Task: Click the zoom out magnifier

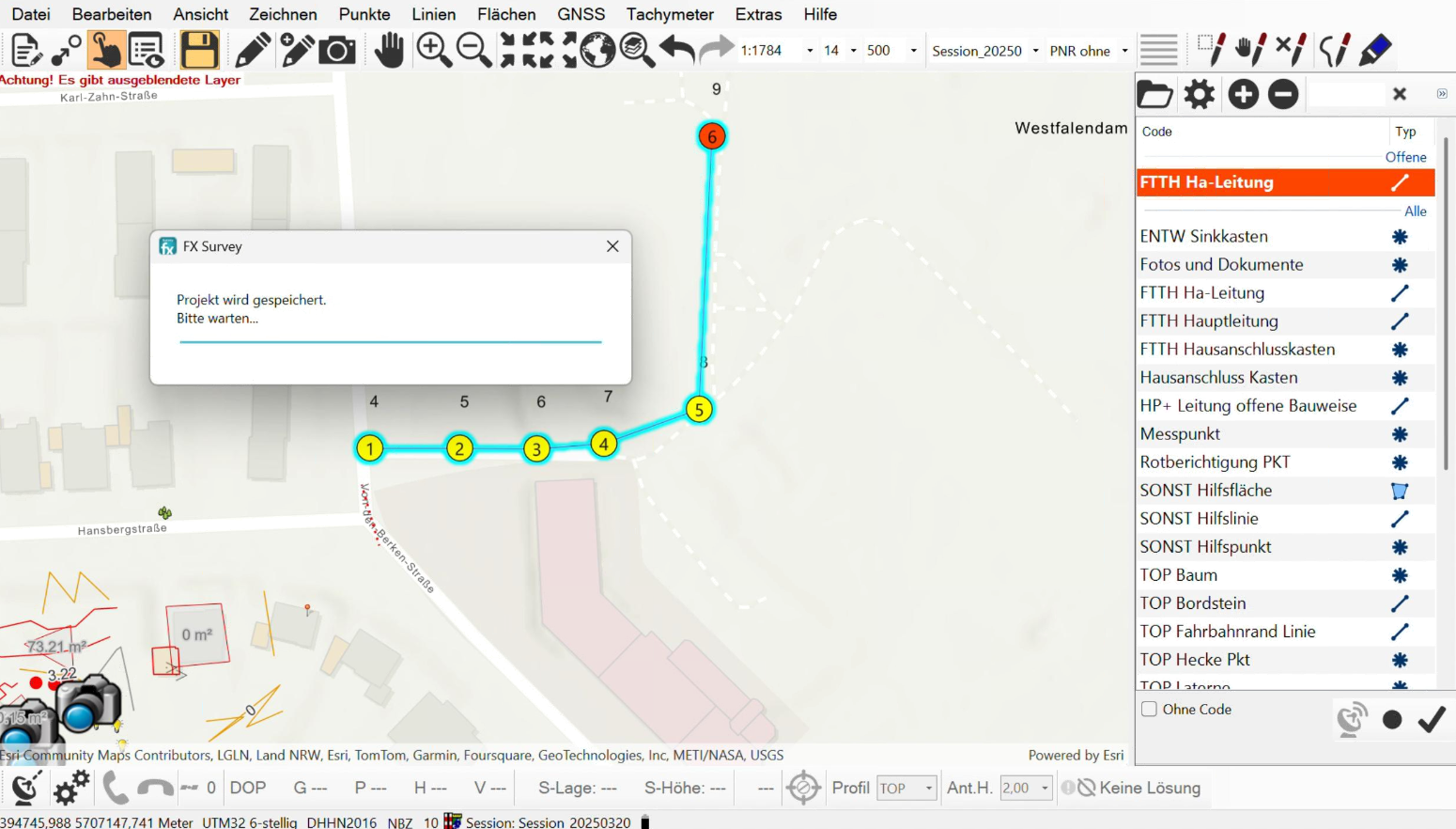Action: pyautogui.click(x=473, y=50)
